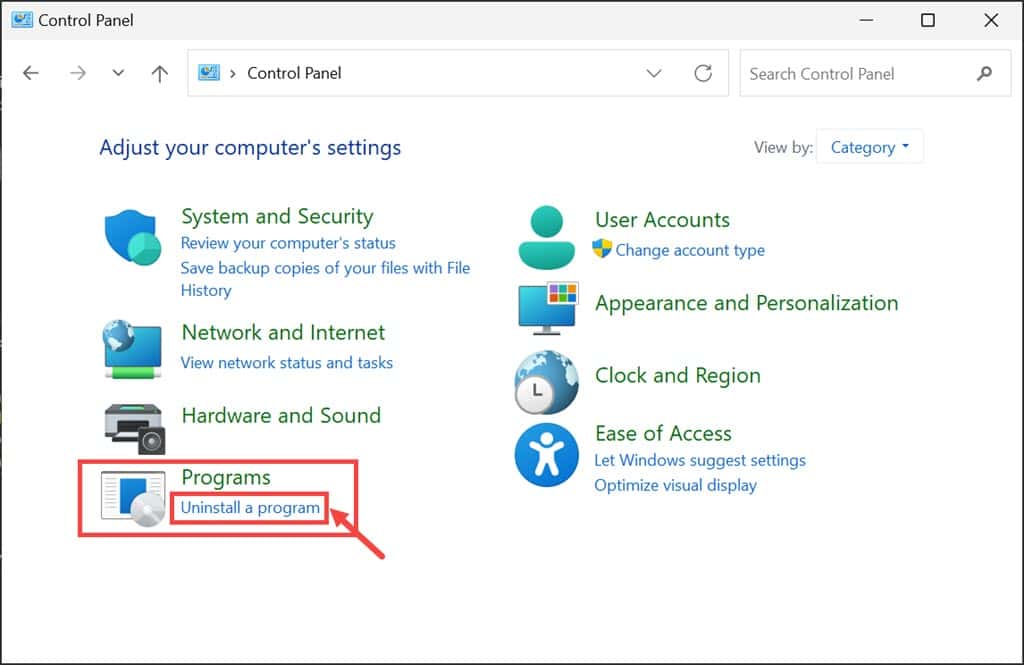Open Appearance and Personalization category
This screenshot has height=665, width=1024.
click(747, 303)
